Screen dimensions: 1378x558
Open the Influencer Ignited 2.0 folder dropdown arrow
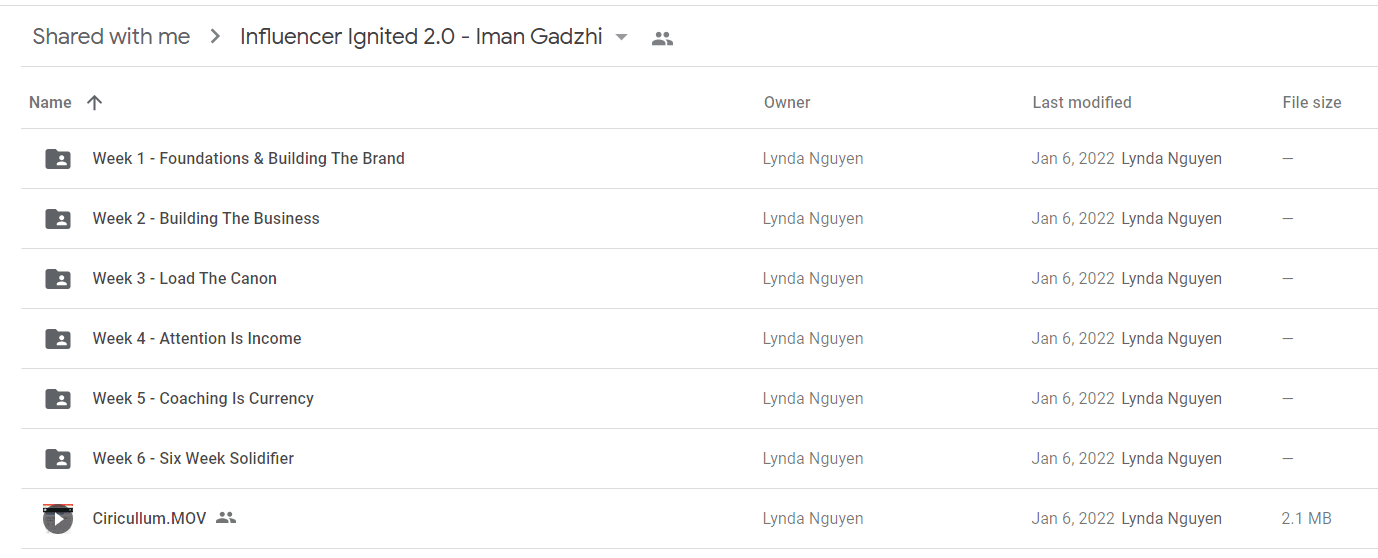click(x=621, y=38)
